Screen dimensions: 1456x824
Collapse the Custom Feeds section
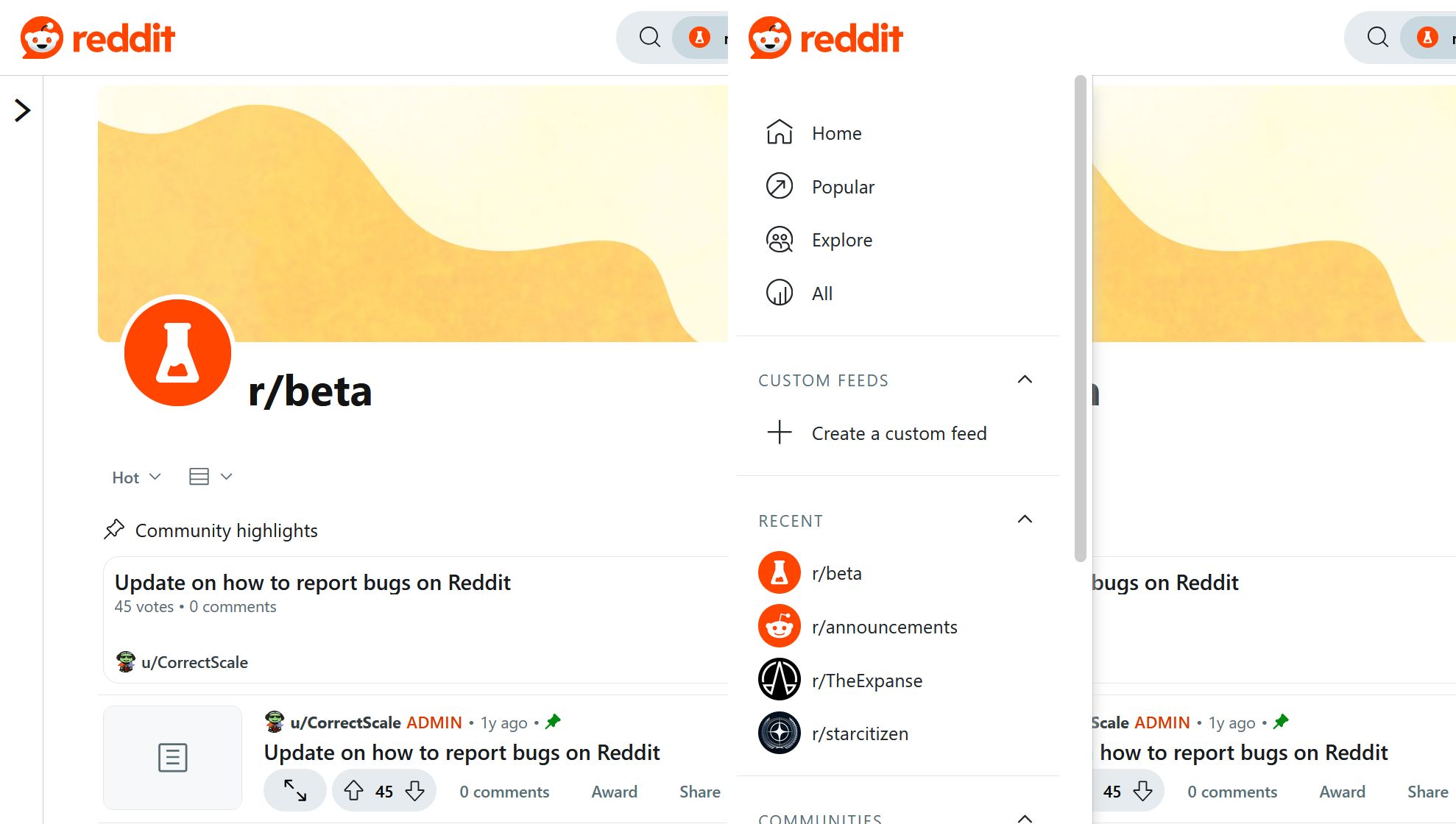pyautogui.click(x=1024, y=380)
